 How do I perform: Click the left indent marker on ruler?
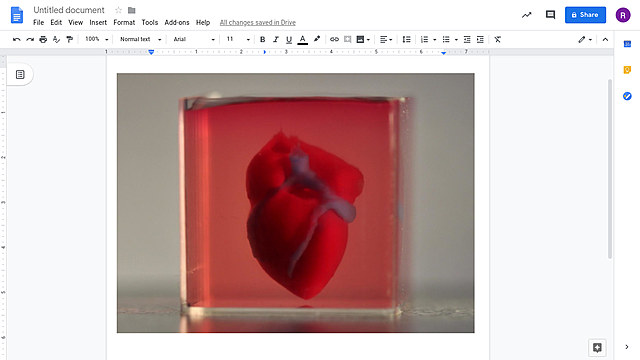(151, 52)
